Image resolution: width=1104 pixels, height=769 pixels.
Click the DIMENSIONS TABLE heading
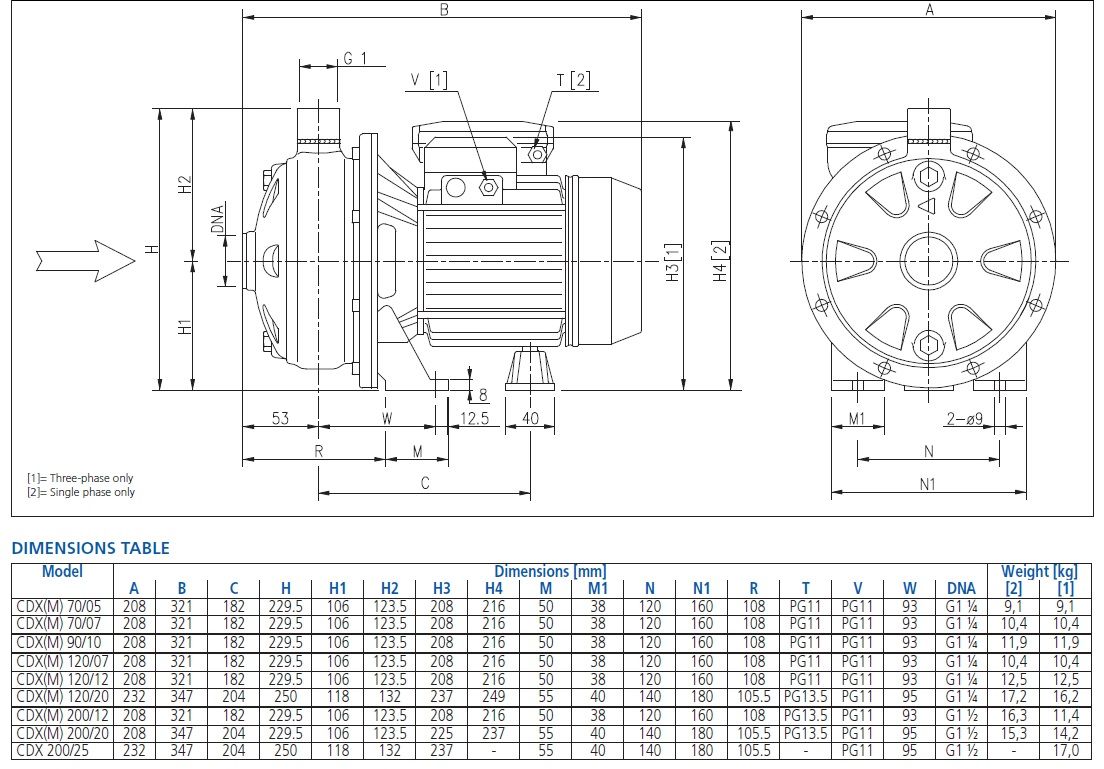click(91, 548)
